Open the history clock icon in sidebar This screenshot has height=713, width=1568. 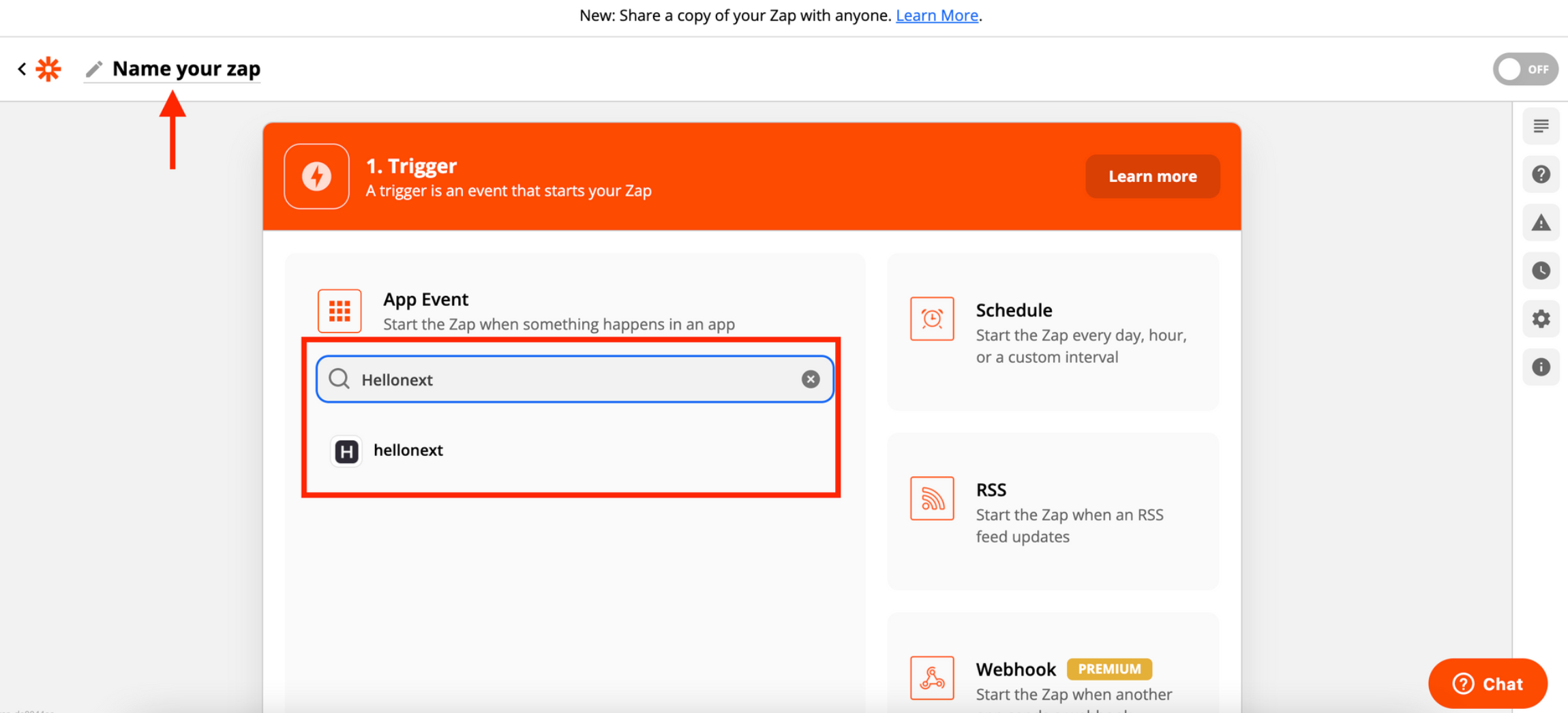click(x=1541, y=271)
